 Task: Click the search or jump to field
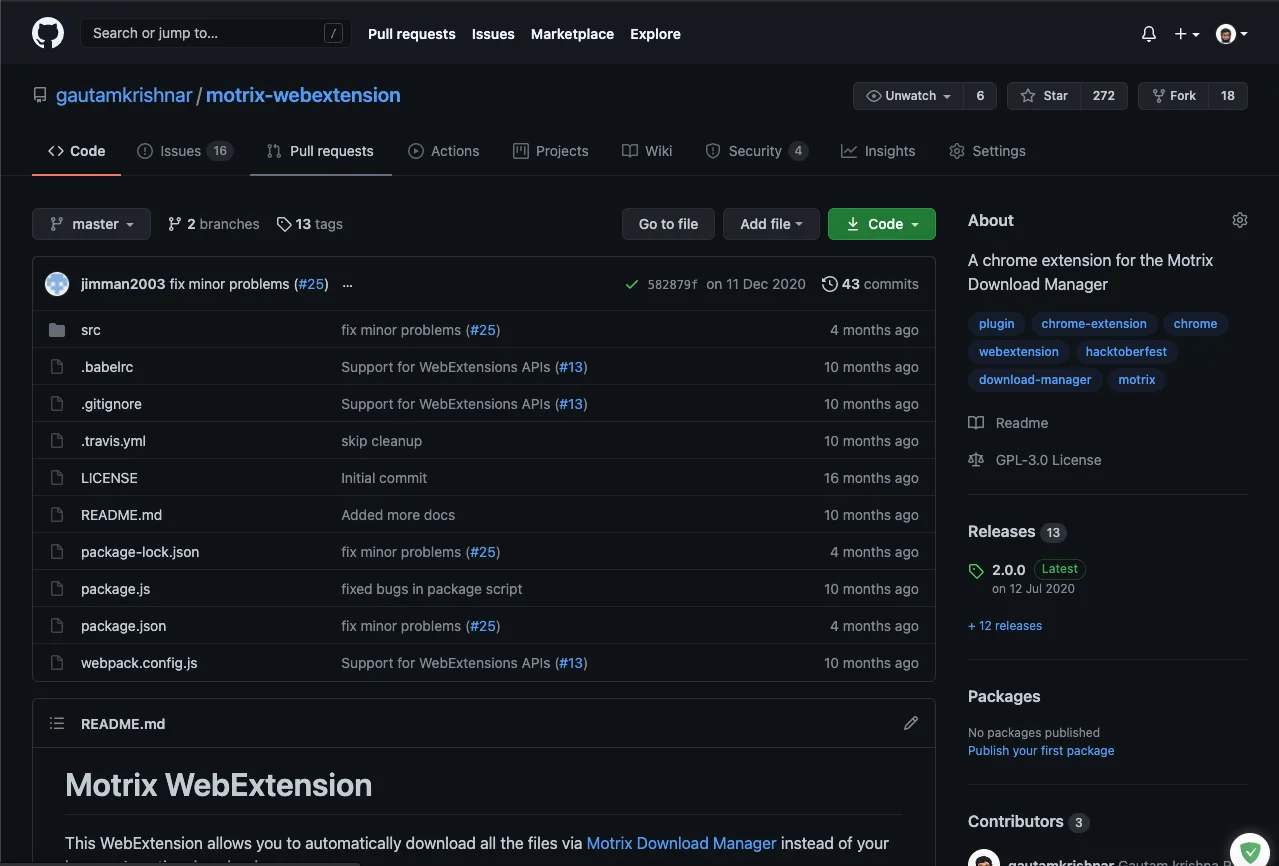214,33
